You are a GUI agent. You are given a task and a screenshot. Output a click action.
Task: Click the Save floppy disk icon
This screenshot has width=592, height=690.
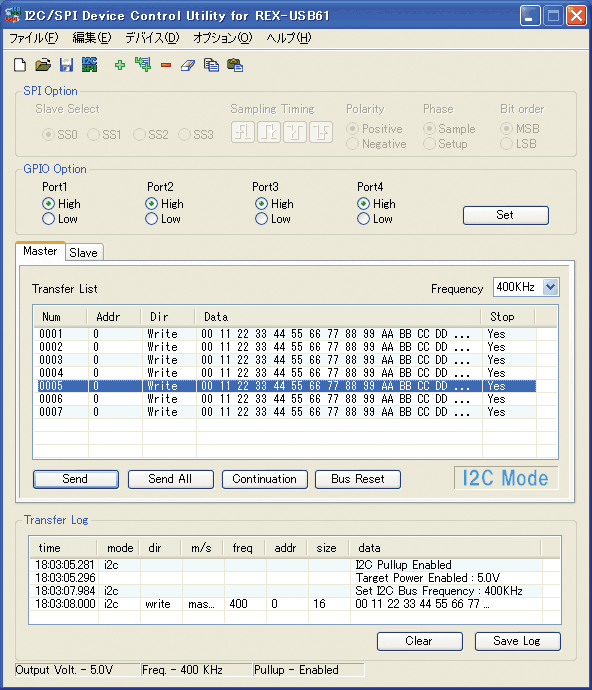tap(66, 65)
